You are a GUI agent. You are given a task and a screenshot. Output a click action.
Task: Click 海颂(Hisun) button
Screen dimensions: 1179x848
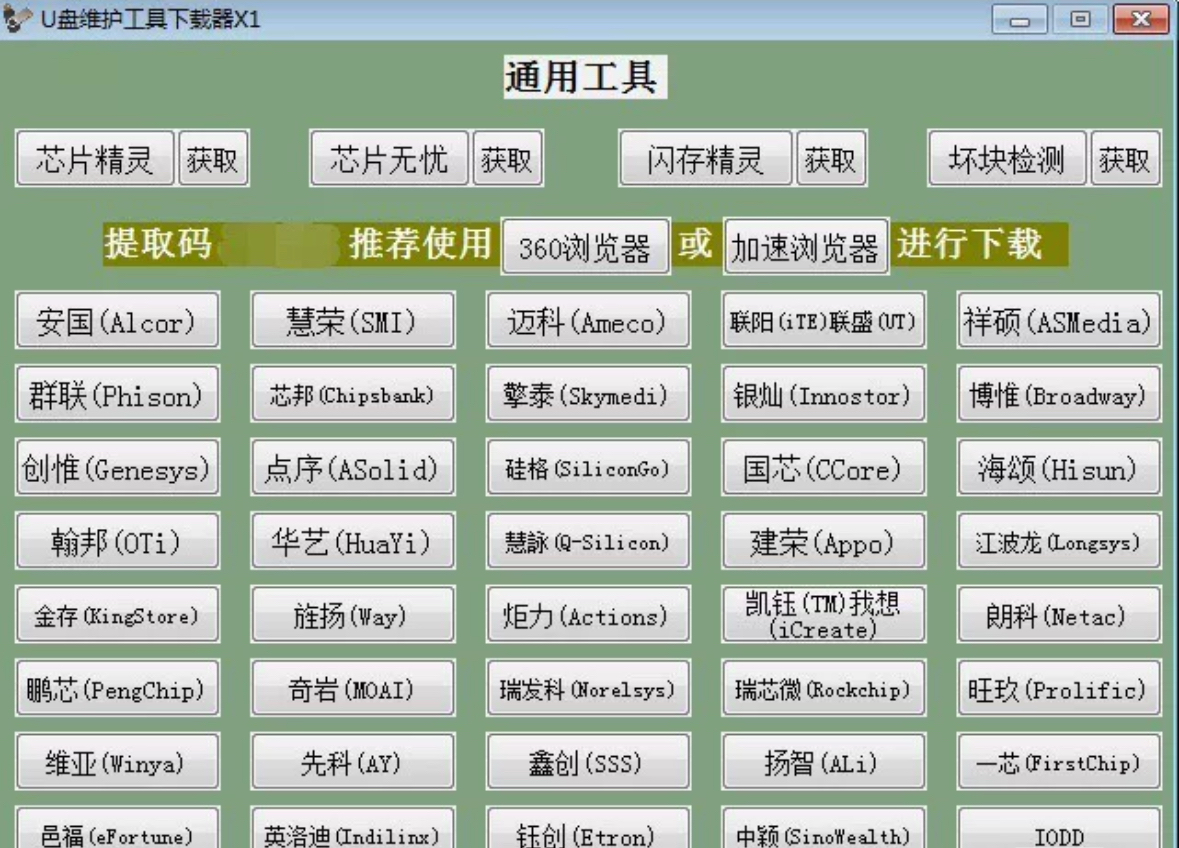(1059, 468)
